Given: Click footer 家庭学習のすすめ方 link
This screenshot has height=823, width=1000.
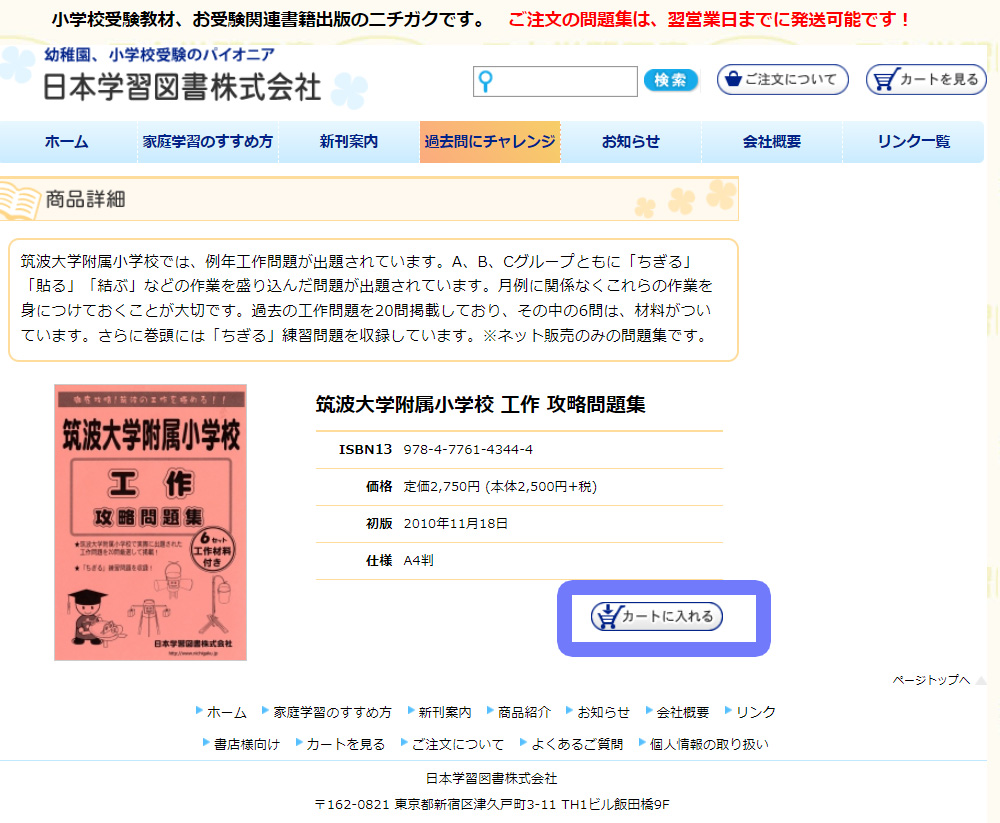Looking at the screenshot, I should [332, 713].
